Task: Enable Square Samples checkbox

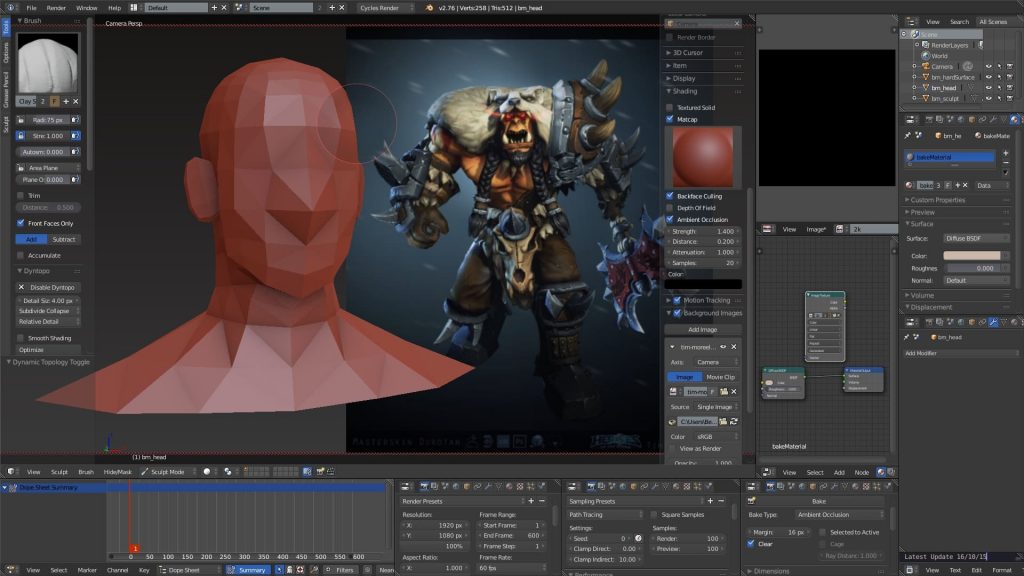Action: (654, 515)
